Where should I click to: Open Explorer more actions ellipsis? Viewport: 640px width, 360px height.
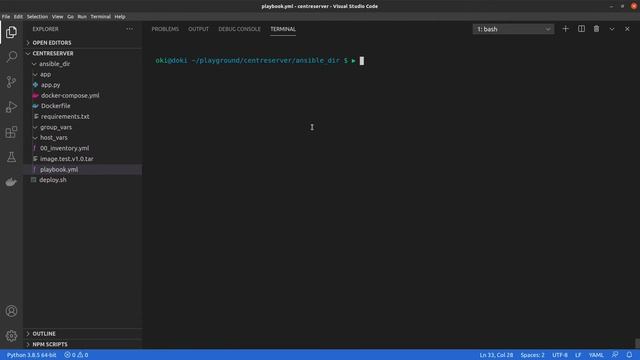[x=129, y=29]
